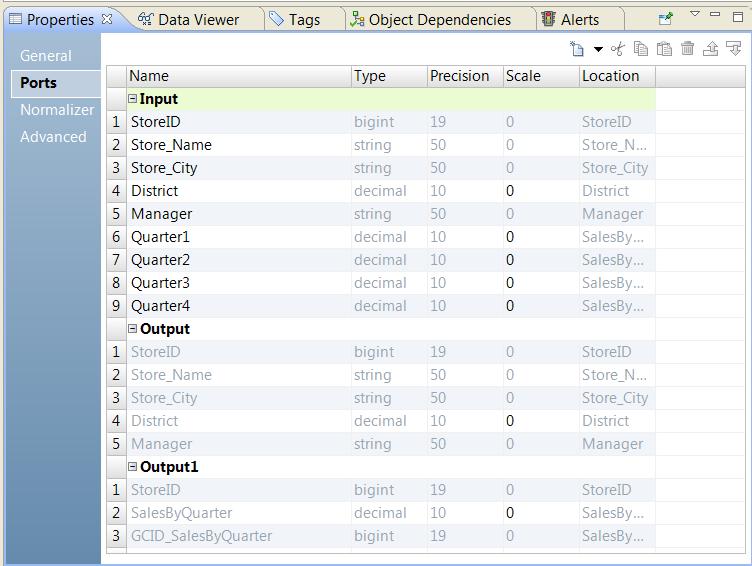Click the Type column header

[389, 76]
